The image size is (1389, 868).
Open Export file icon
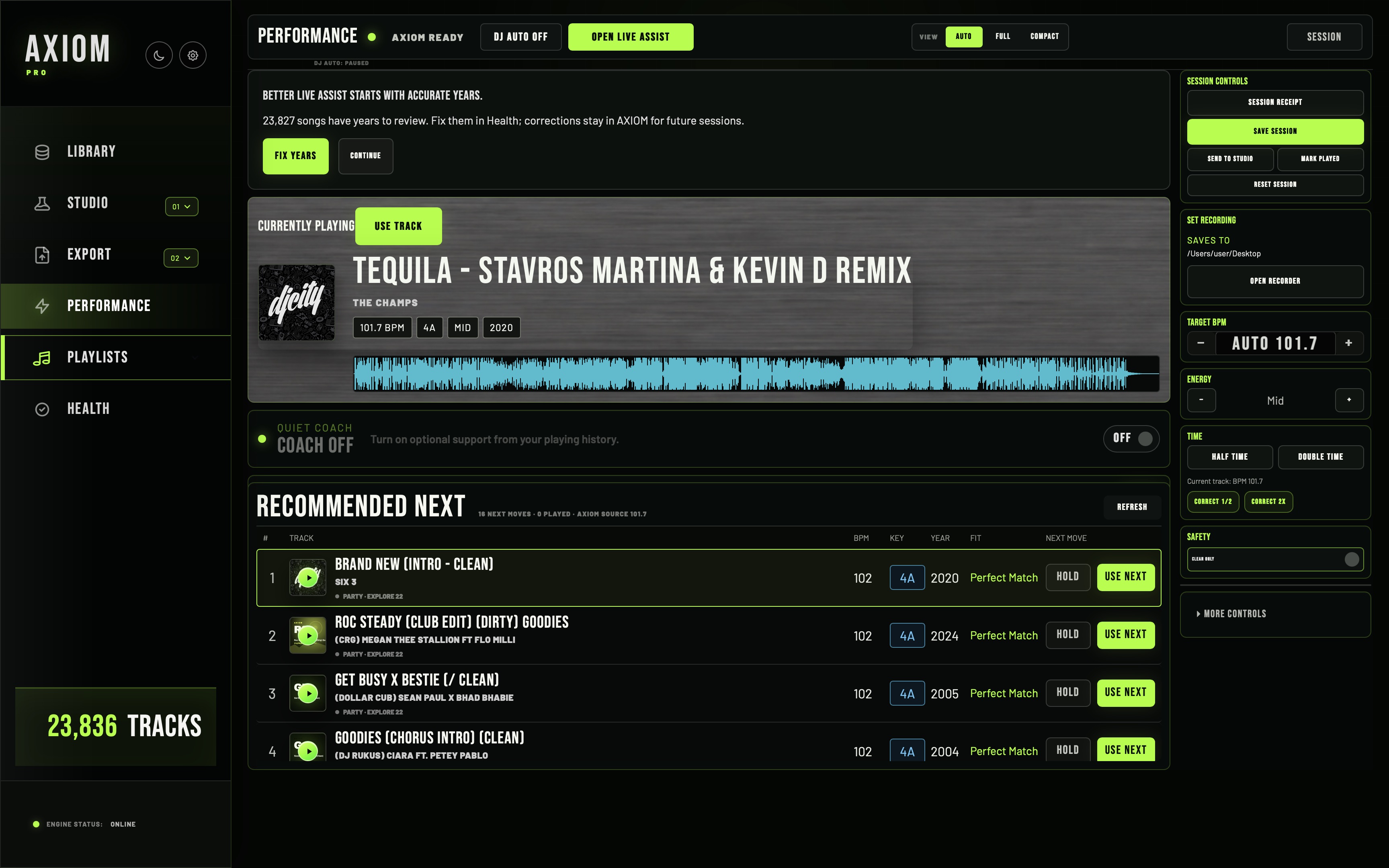[42, 255]
